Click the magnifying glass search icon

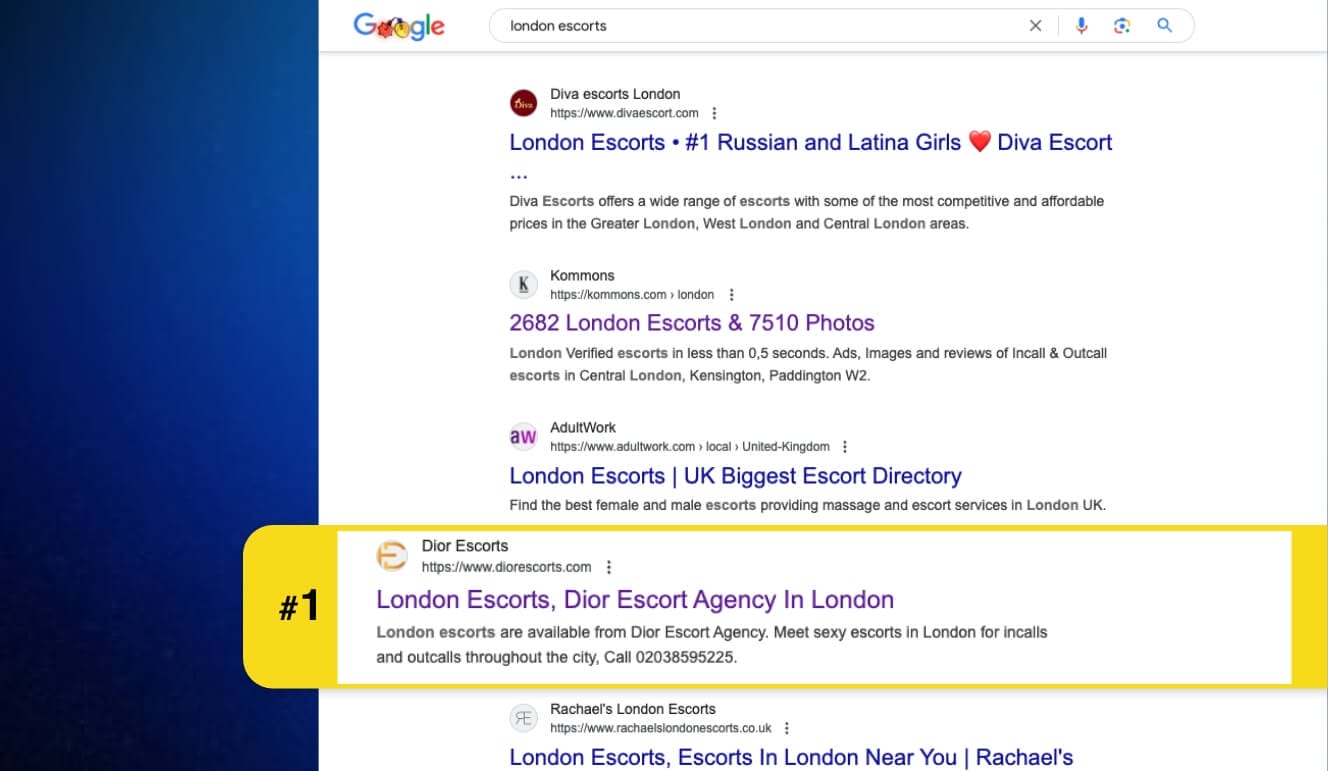pos(1164,26)
